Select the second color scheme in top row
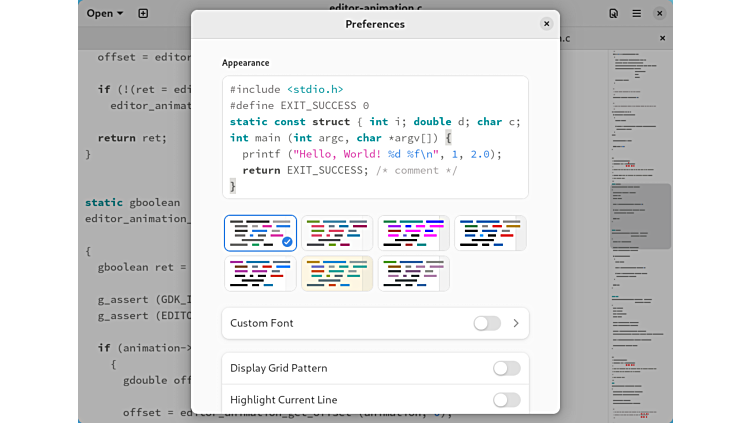 coord(337,233)
